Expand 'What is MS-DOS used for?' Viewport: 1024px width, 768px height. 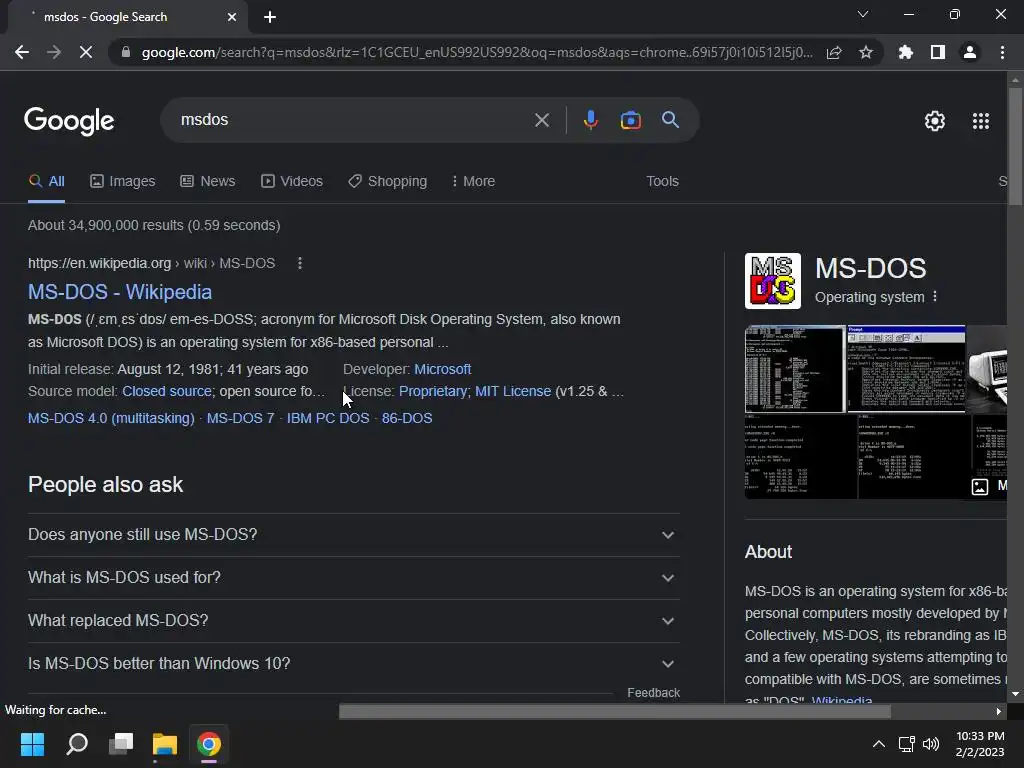pos(353,578)
